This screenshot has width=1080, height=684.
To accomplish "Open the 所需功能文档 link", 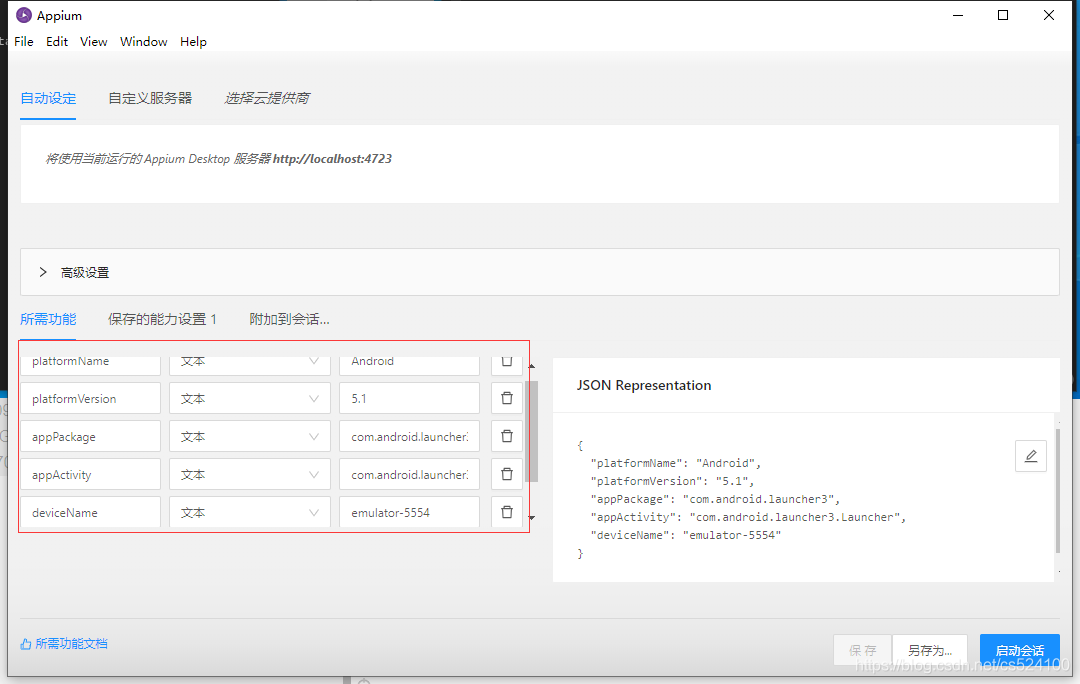I will coord(71,644).
